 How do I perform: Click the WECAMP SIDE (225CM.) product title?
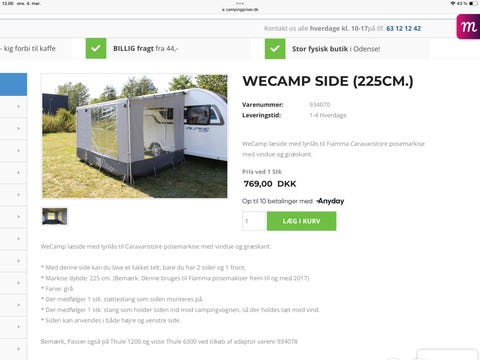[328, 81]
